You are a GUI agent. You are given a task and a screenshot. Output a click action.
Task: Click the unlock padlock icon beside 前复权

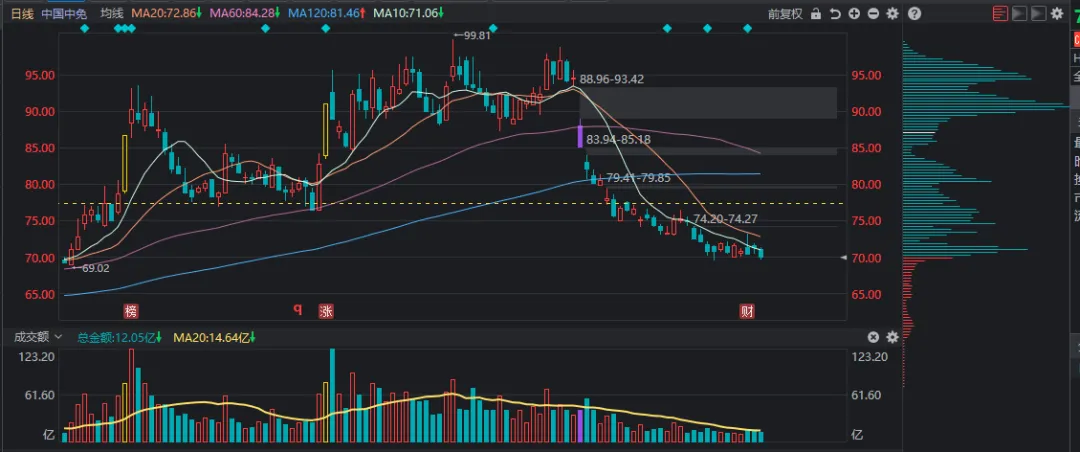(816, 14)
